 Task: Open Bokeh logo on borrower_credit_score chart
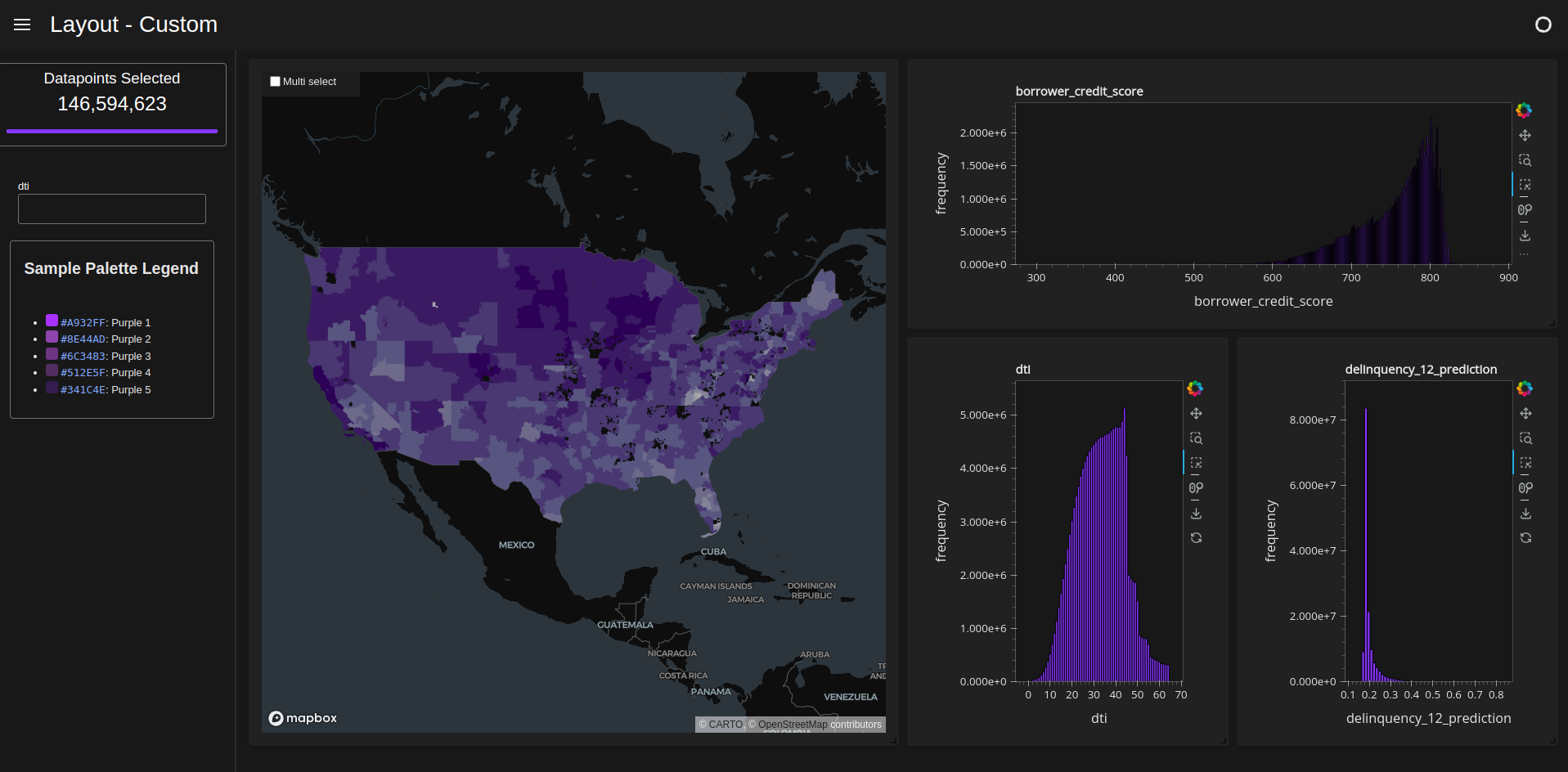(x=1524, y=110)
